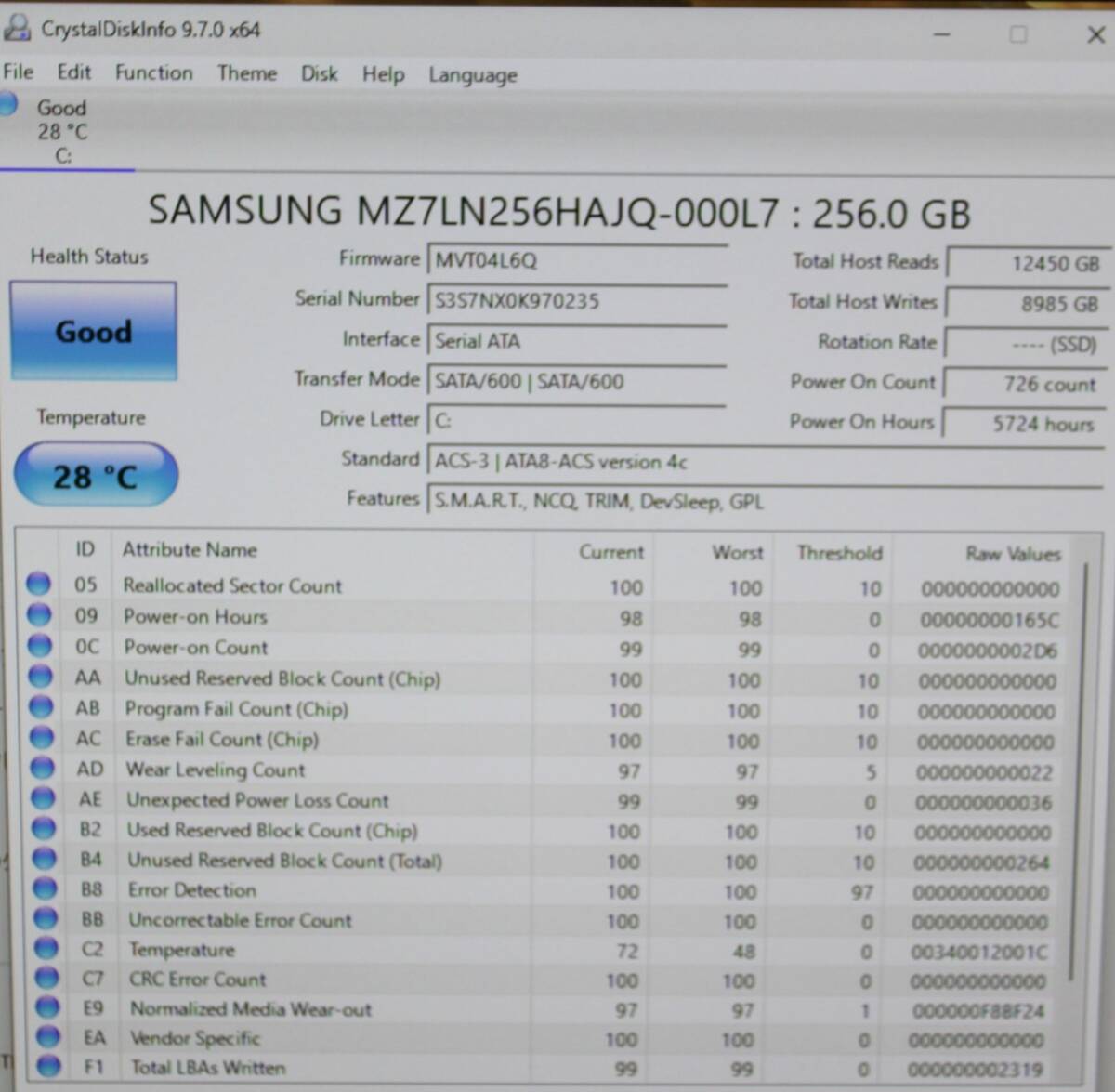Click status icon for Vendor Specific

click(x=48, y=1036)
